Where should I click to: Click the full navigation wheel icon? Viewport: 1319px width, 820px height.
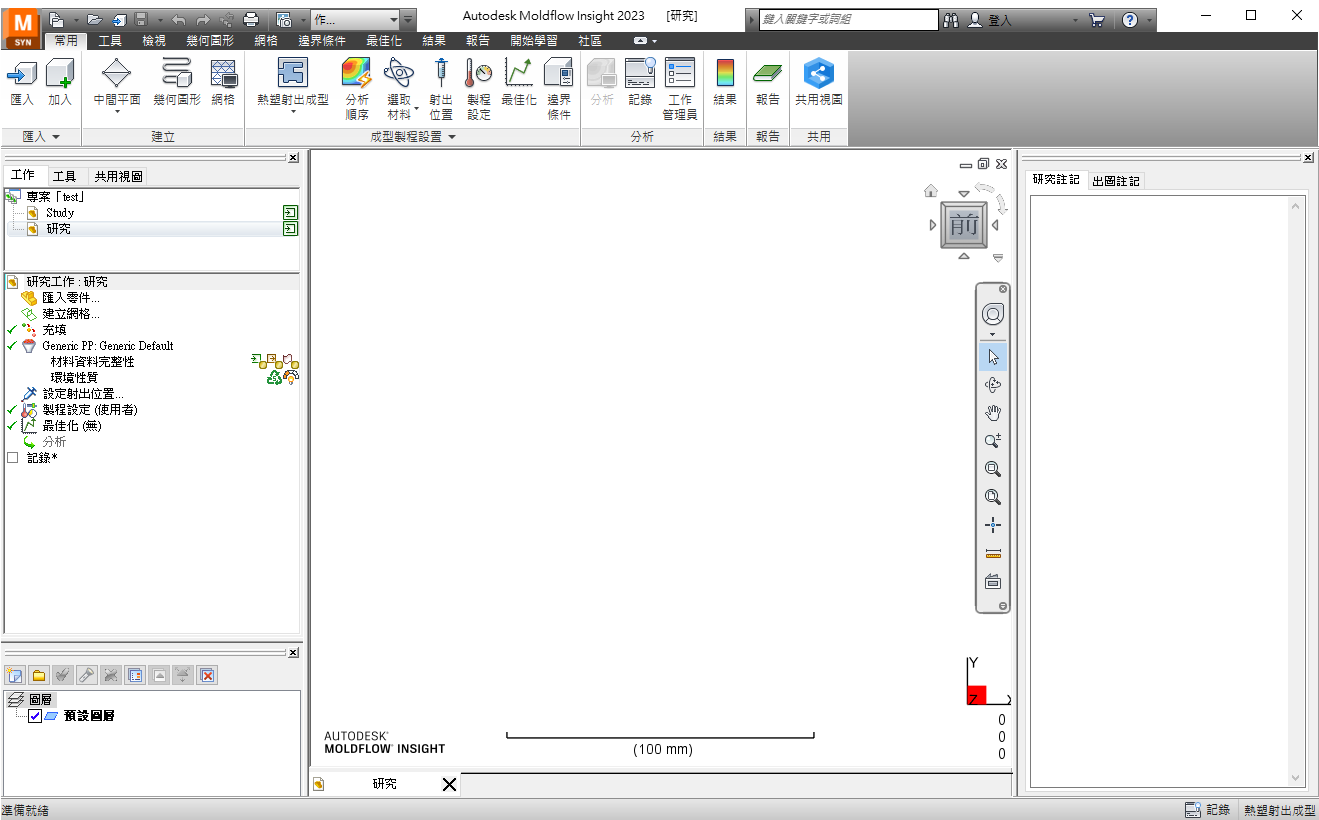coord(993,314)
